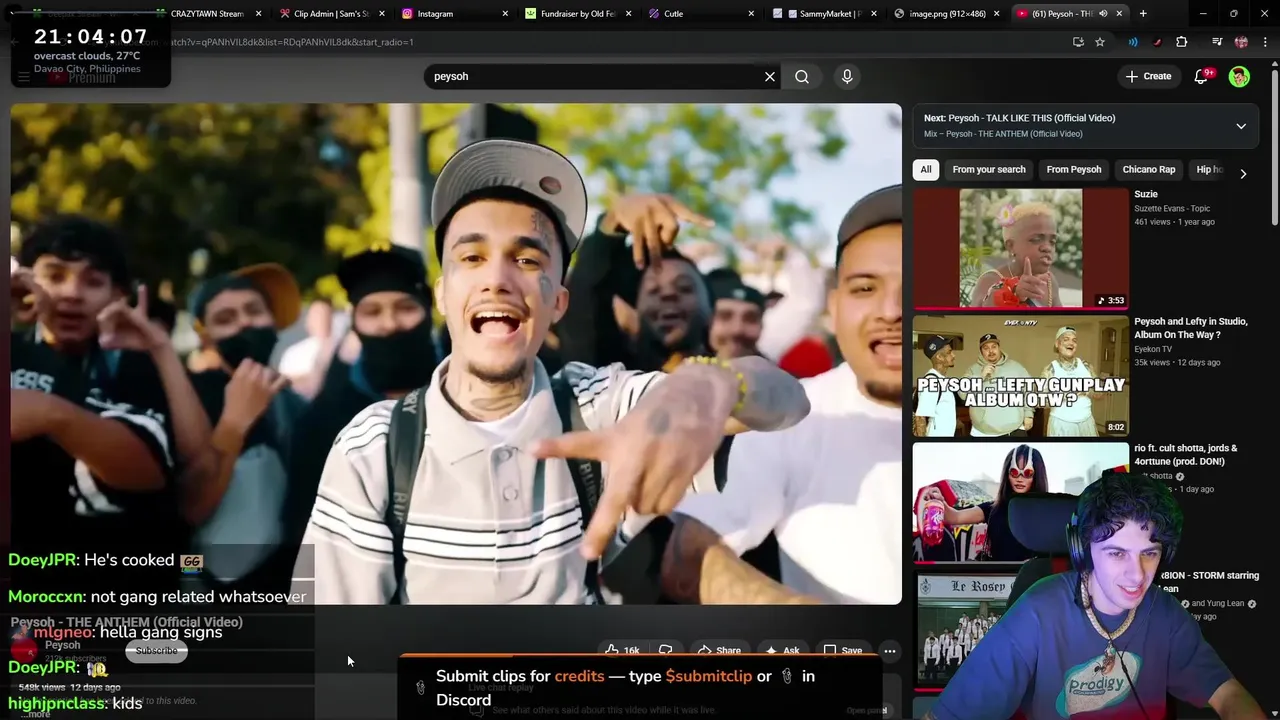
Task: Show more filter chips with right arrow
Action: point(1243,173)
